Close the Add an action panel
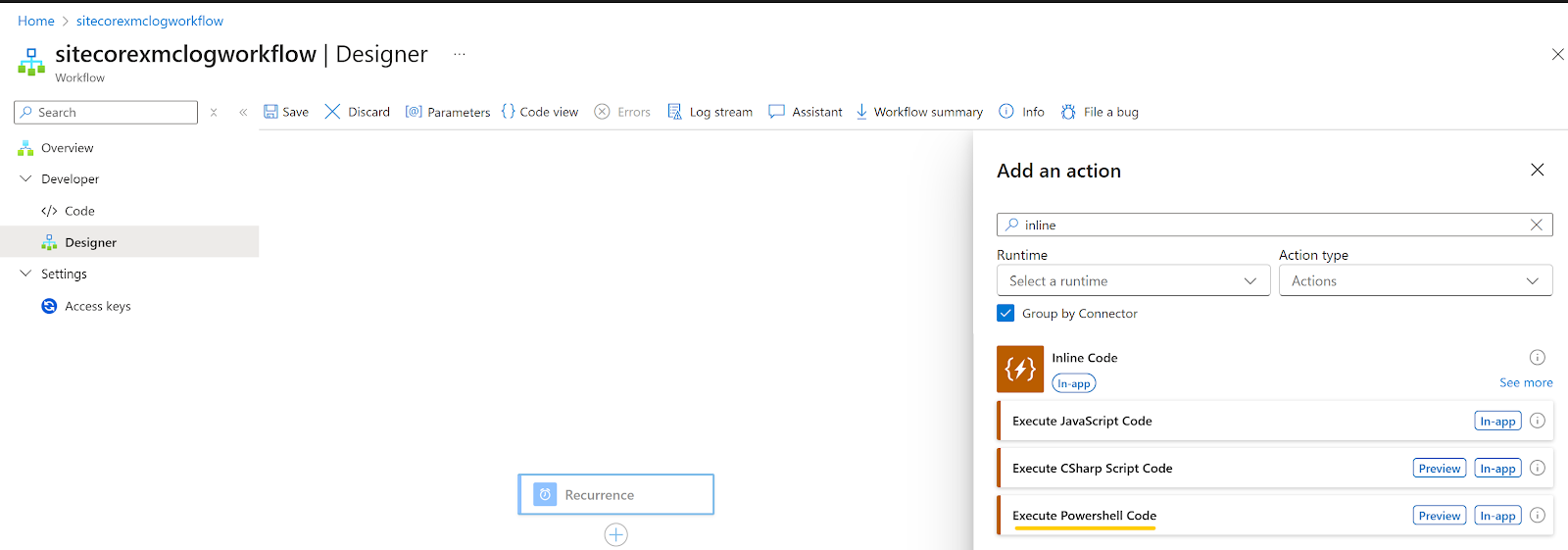 click(x=1538, y=170)
